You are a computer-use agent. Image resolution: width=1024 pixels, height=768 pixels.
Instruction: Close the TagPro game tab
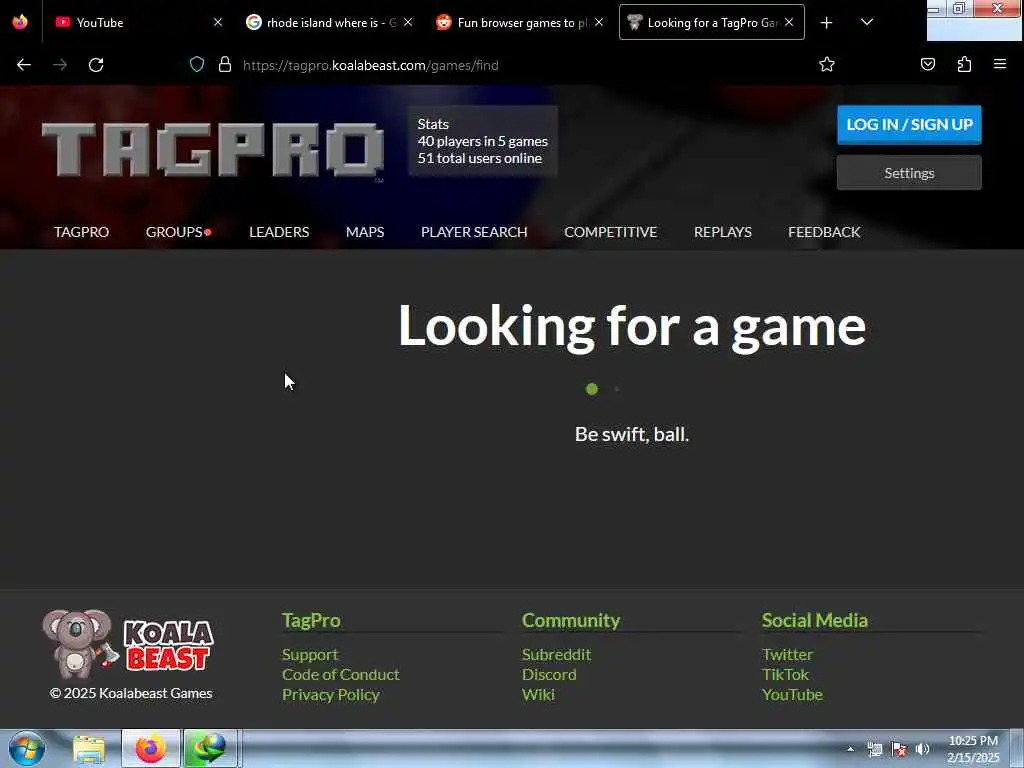(x=789, y=22)
